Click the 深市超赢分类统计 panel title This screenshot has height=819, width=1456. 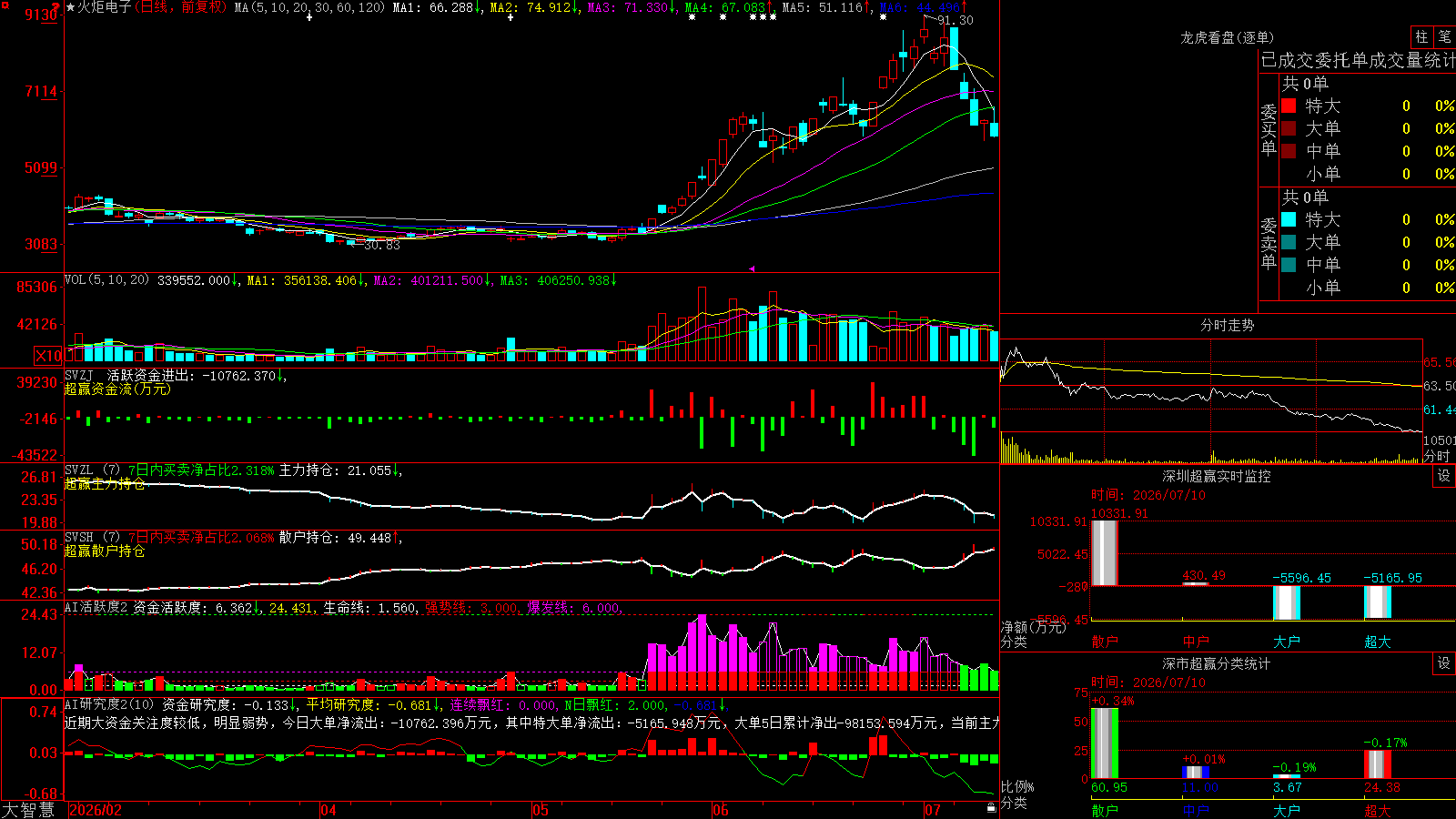point(1217,663)
